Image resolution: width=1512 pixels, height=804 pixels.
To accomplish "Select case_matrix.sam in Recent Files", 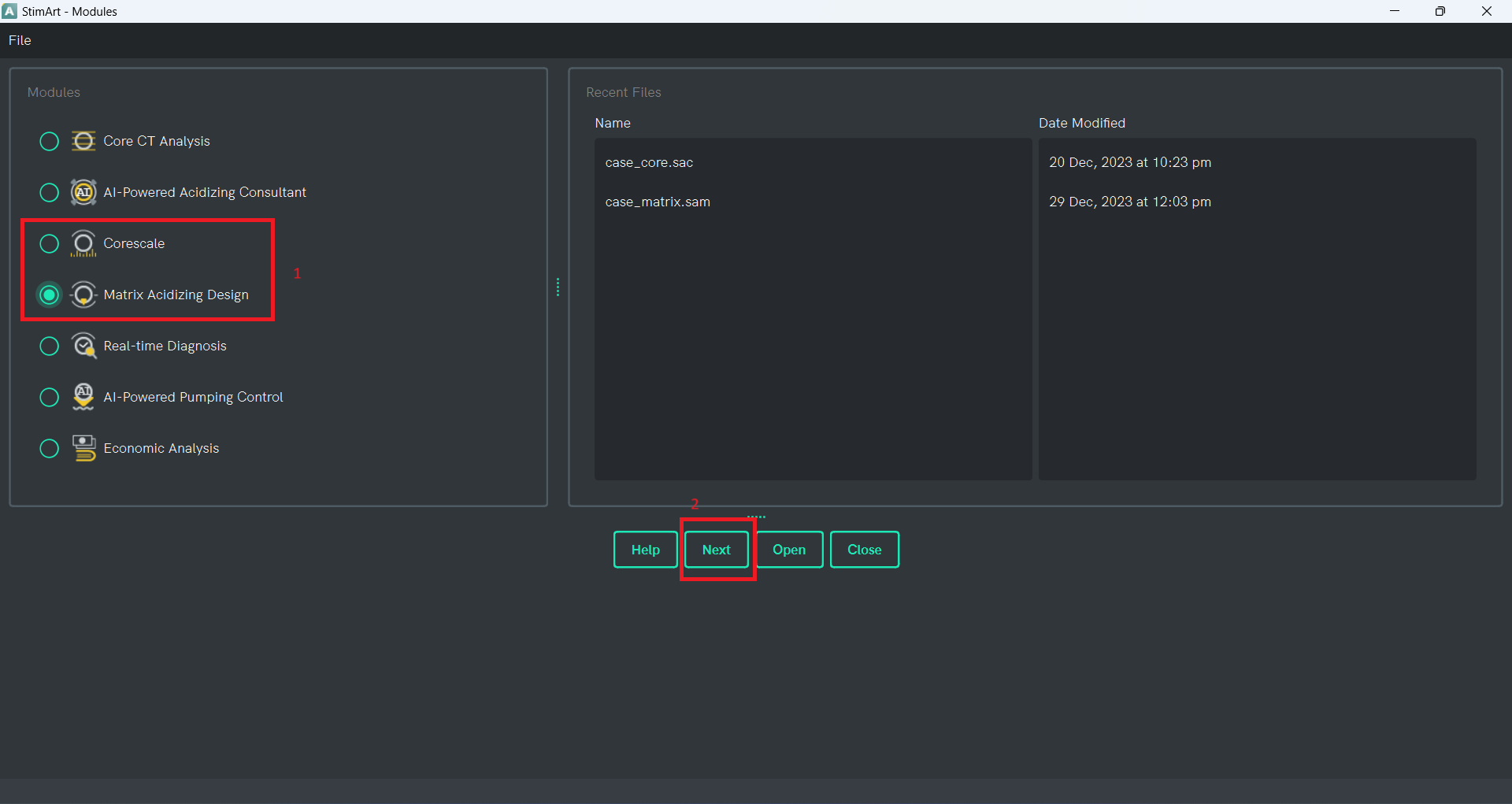I will [658, 202].
